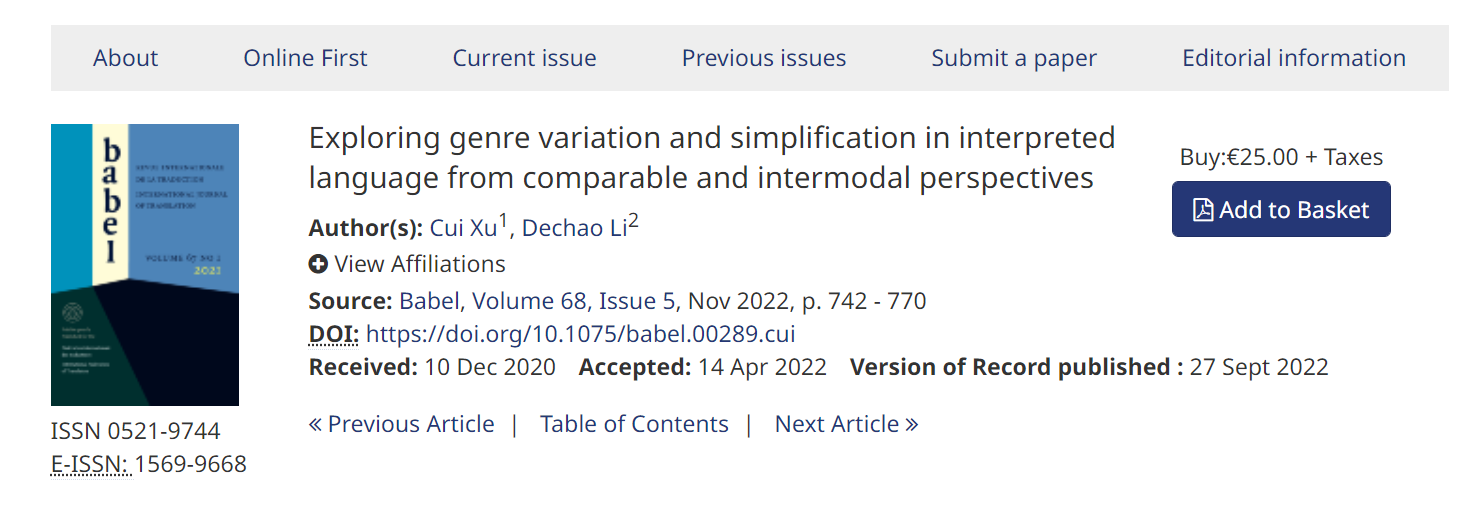Screen dimensions: 1462x510
Task: Click the Babel journal cover thumbnail
Action: [145, 265]
